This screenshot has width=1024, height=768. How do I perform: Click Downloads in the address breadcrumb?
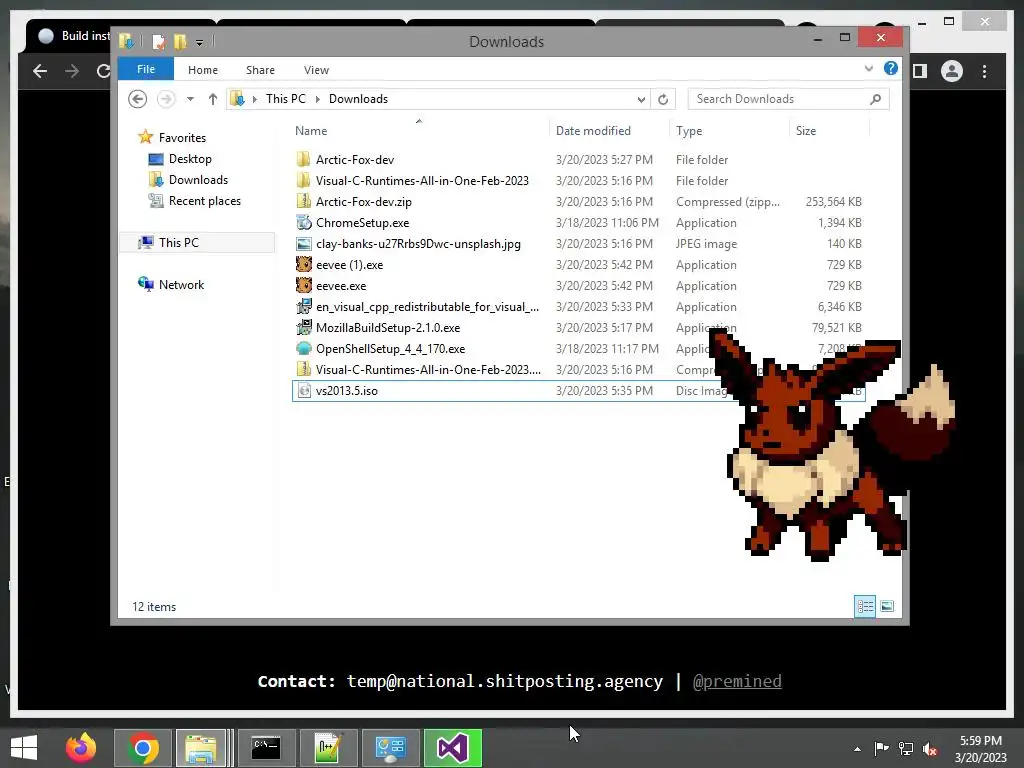[x=358, y=99]
